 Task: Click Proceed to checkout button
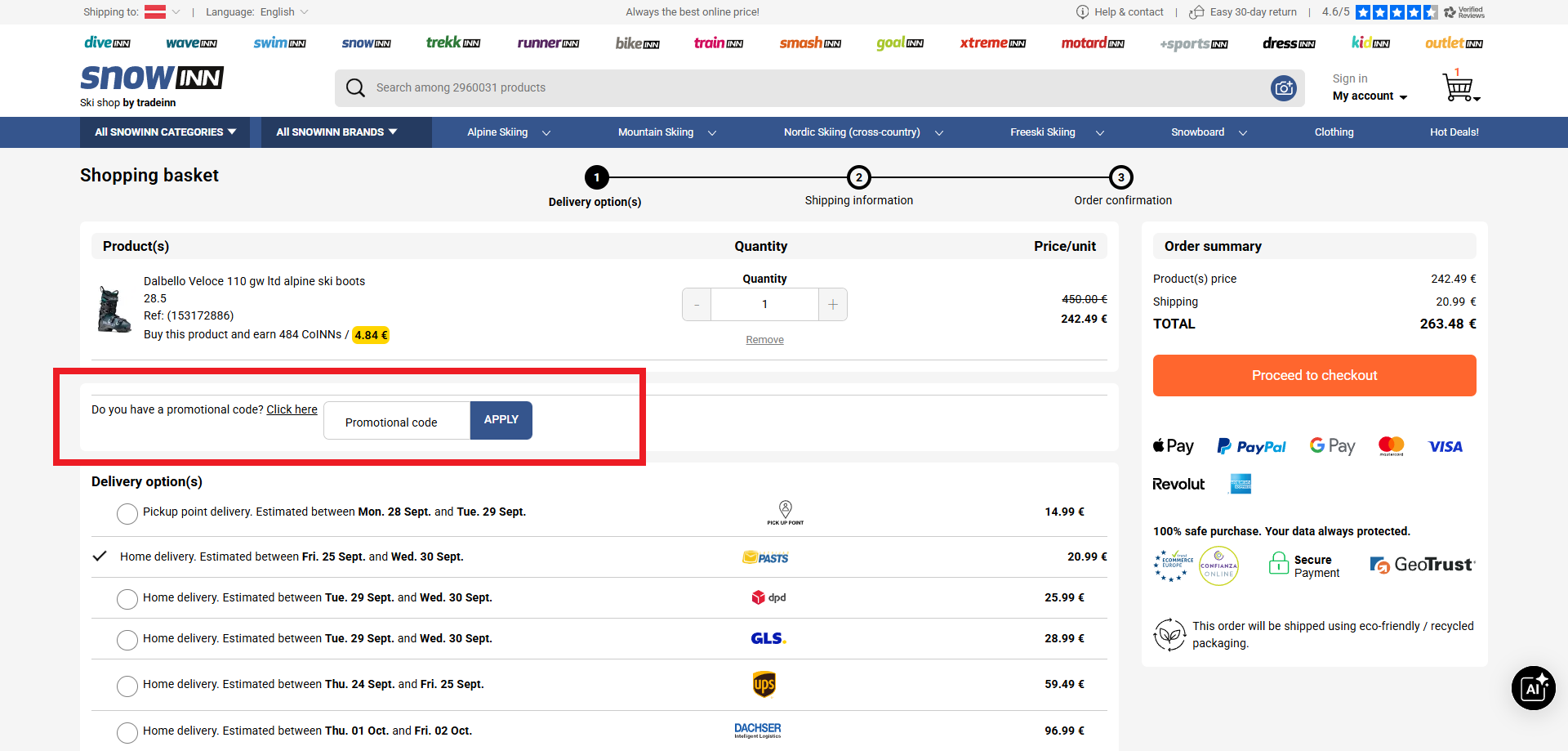(x=1315, y=375)
